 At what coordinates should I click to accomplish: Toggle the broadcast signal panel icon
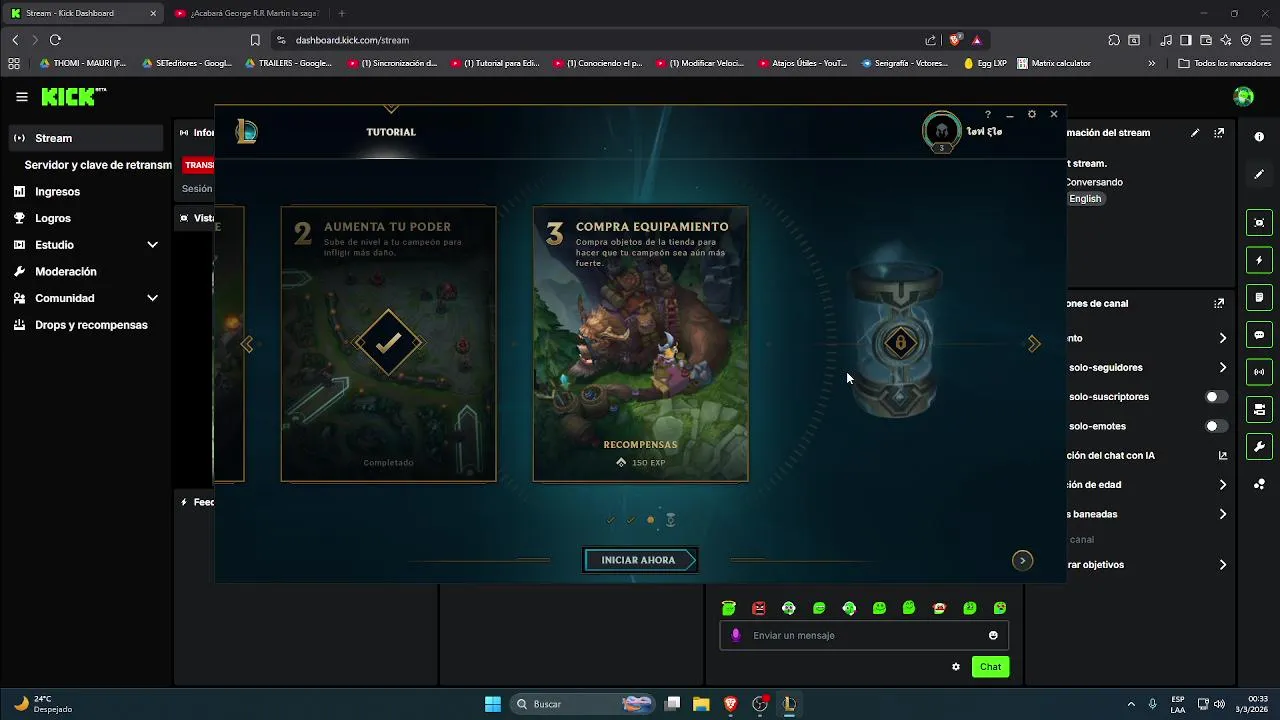click(1259, 372)
